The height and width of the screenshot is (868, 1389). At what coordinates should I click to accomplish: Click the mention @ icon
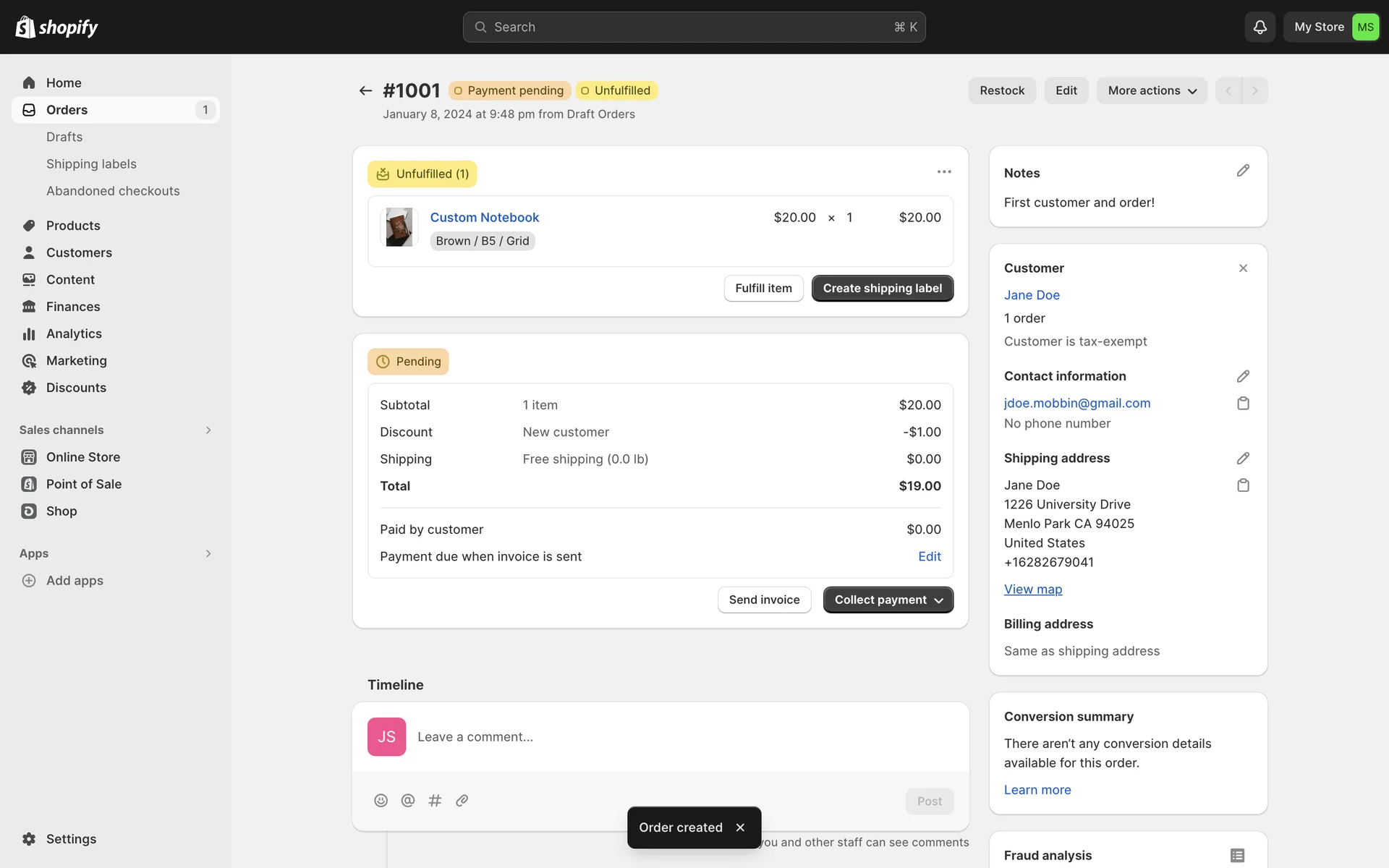click(x=408, y=800)
